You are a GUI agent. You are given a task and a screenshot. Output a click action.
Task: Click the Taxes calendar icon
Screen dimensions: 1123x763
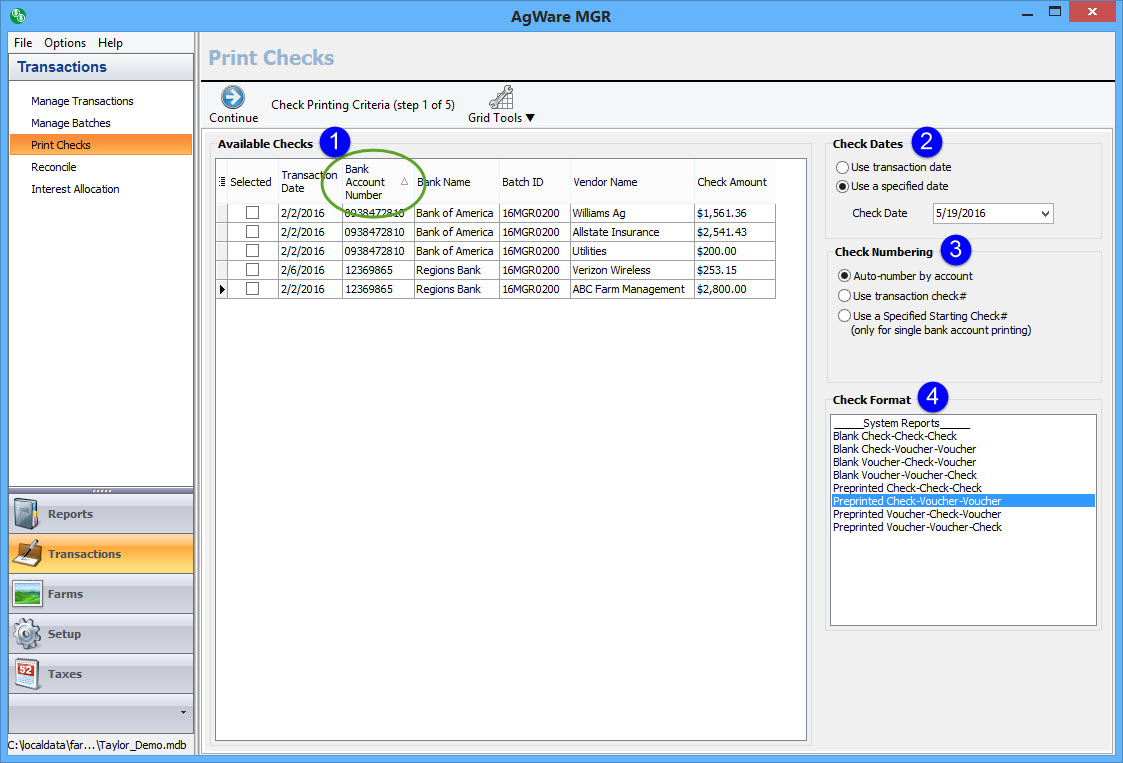point(27,674)
